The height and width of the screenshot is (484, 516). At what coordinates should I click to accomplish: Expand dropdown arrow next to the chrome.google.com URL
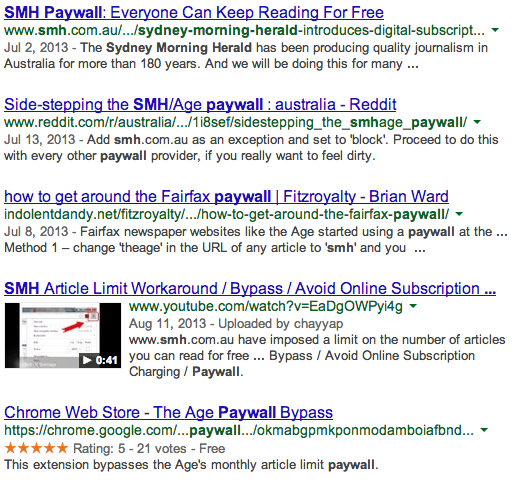click(x=484, y=430)
